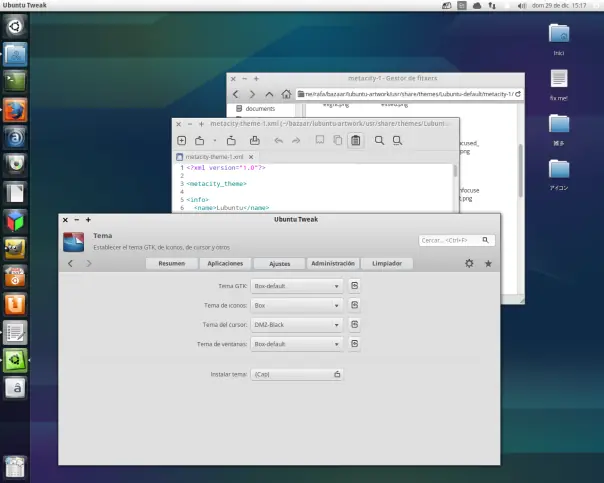Image resolution: width=604 pixels, height=483 pixels.
Task: Click the open file icon in editor toolbar
Action: 200,141
